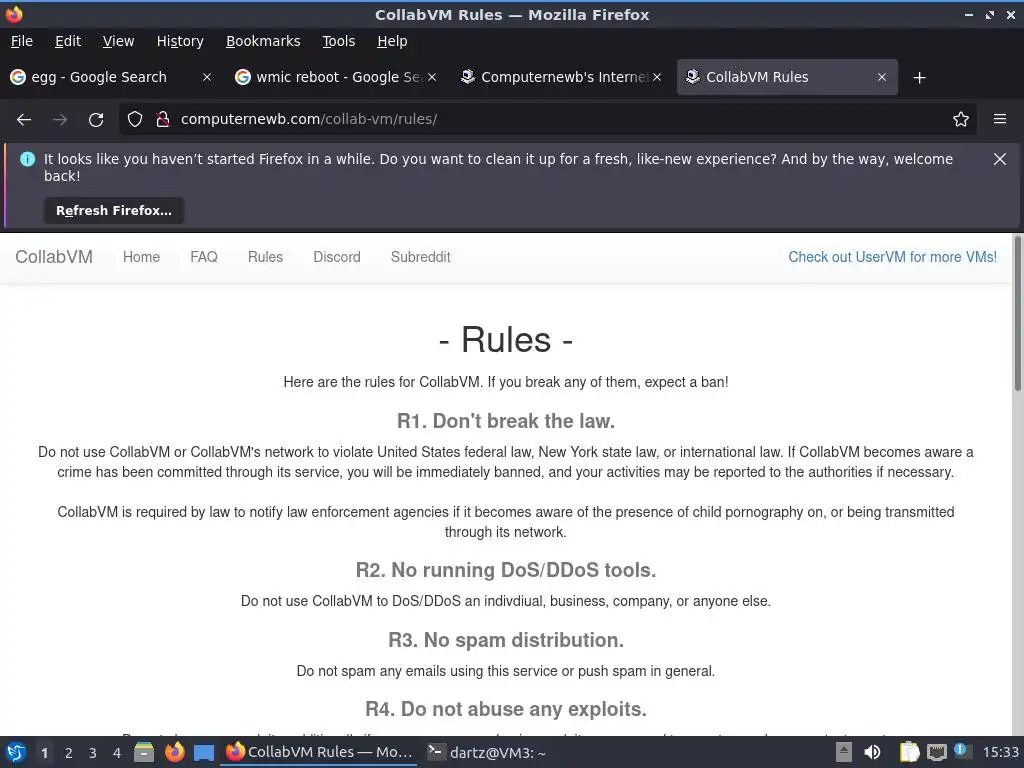Open the tracking protection shield icon
The image size is (1024, 768).
click(135, 119)
